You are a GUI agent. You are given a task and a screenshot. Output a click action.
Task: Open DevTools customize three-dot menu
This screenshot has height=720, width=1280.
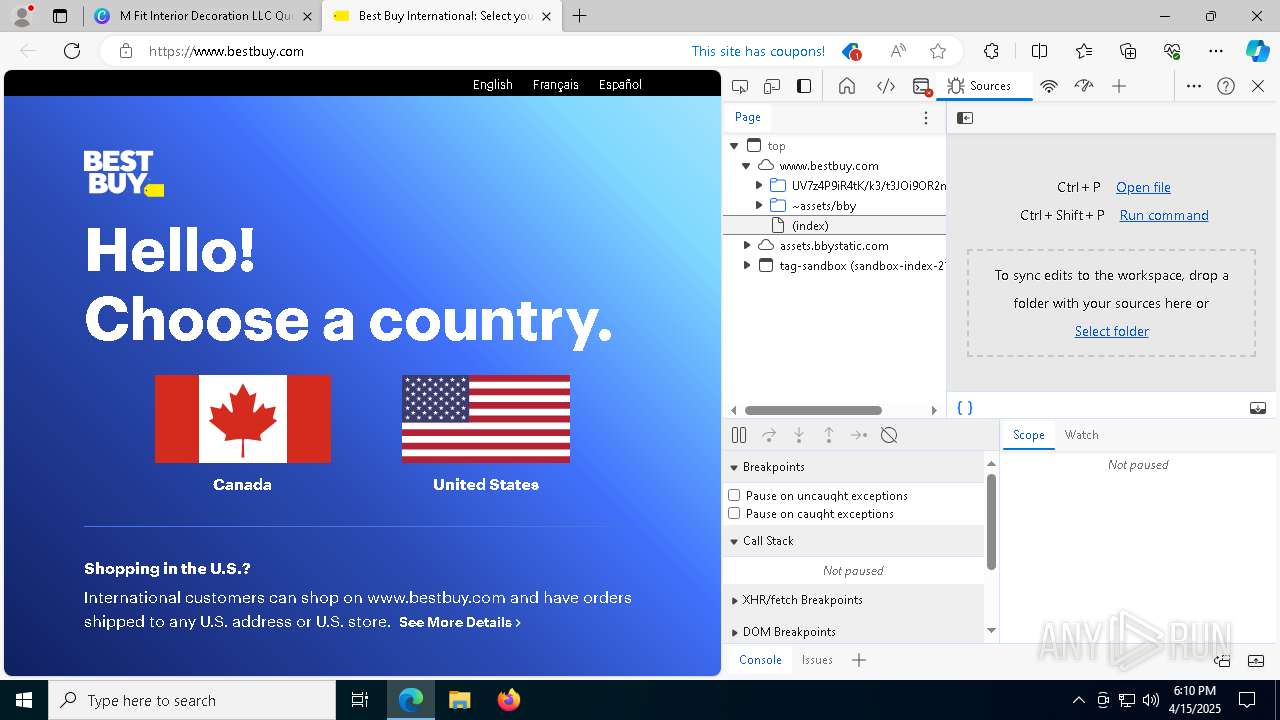tap(1194, 86)
